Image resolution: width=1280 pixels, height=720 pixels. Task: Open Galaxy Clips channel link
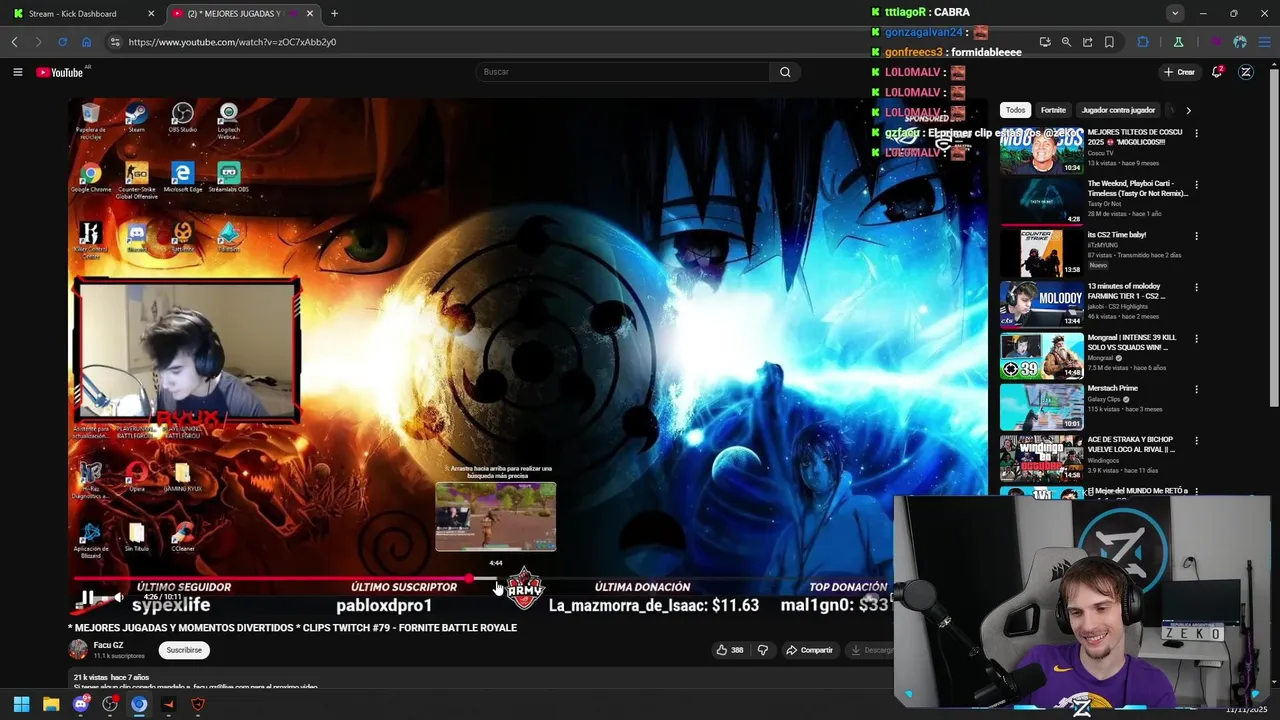click(x=1107, y=399)
